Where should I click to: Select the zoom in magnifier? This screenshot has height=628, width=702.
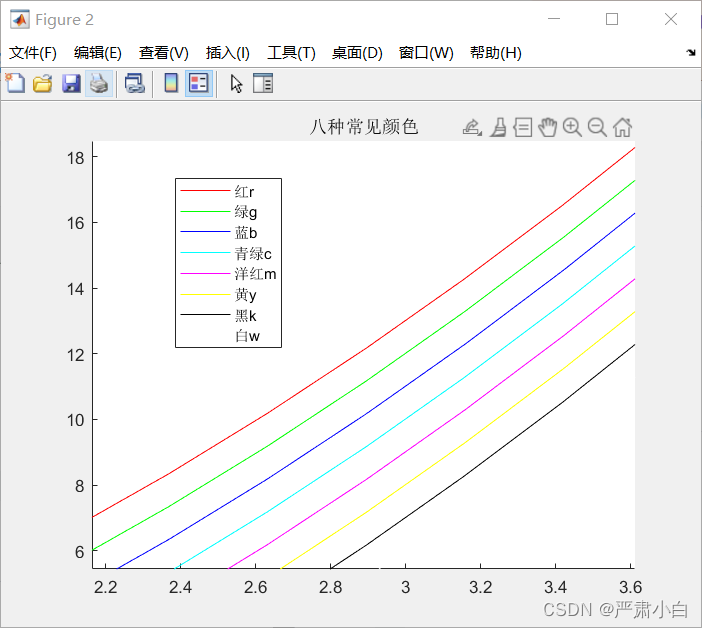572,128
